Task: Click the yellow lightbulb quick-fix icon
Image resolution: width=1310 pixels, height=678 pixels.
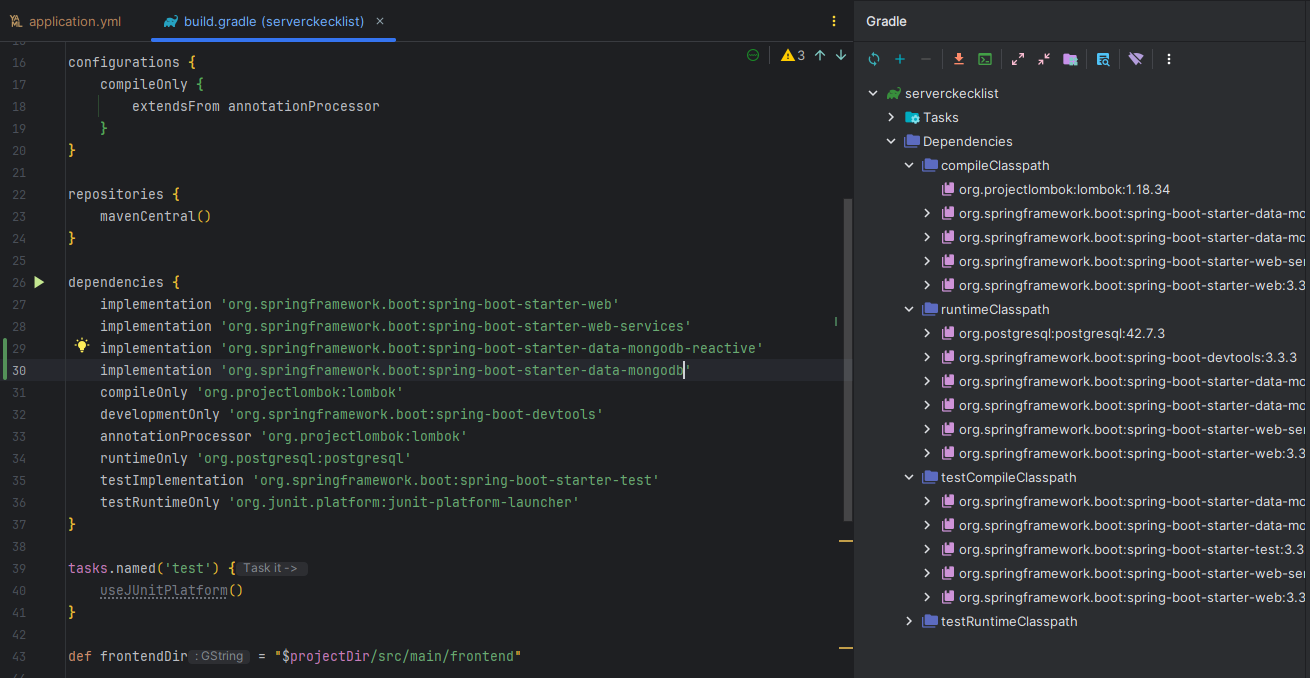Action: click(x=82, y=346)
